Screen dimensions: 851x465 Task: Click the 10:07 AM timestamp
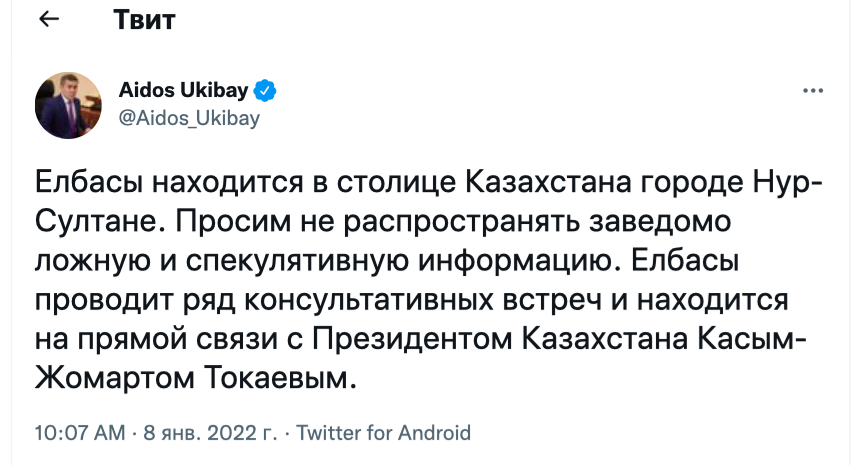coord(80,433)
